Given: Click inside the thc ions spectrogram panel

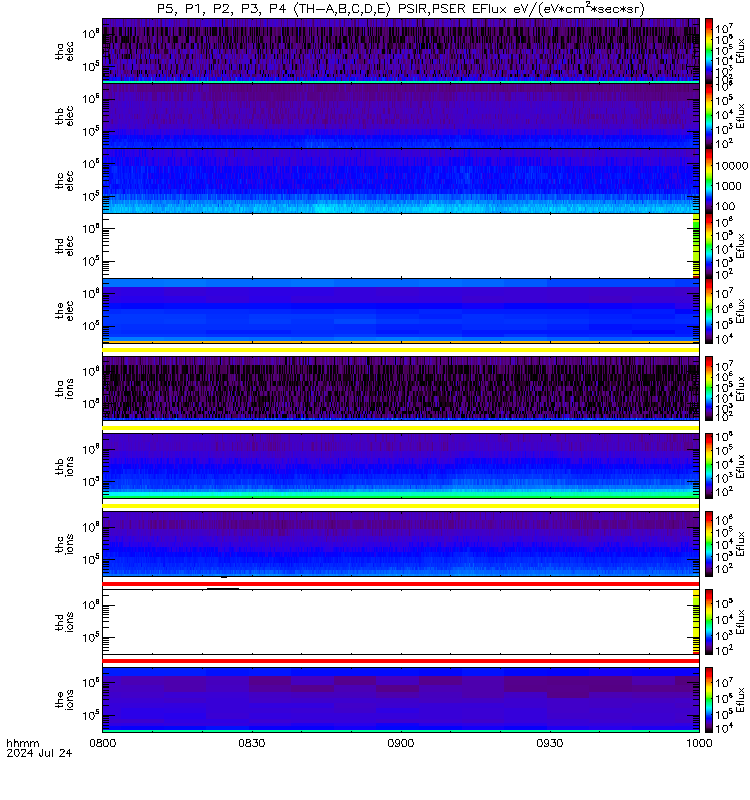Looking at the screenshot, I should coord(401,544).
